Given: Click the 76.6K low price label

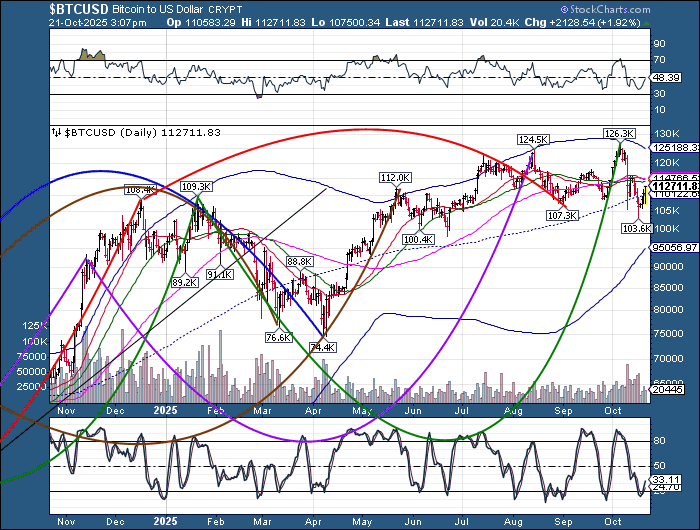Looking at the screenshot, I should 277,338.
